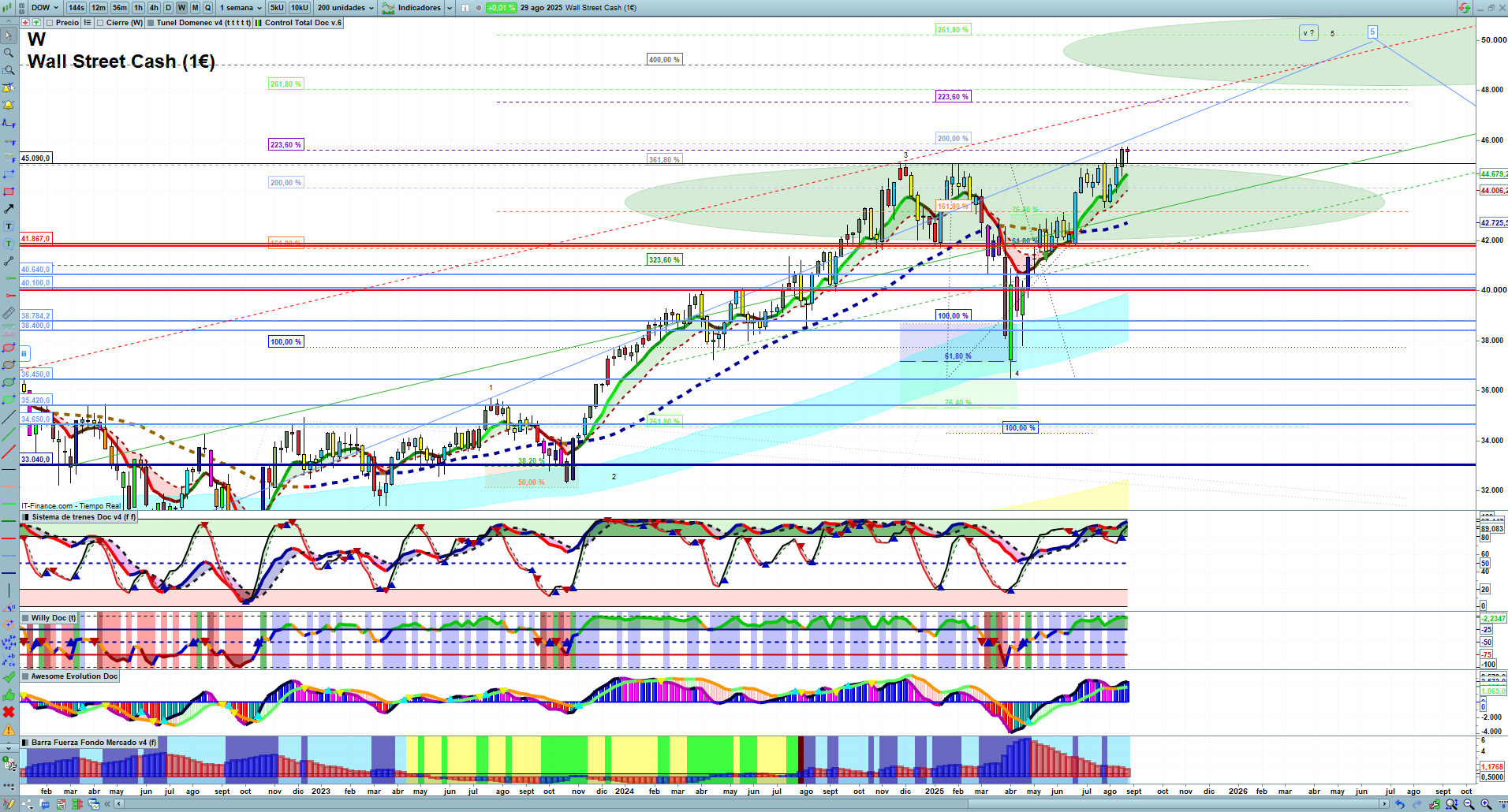Open the Sistema de trenes Doc v4 label
This screenshot has height=812, width=1508.
pyautogui.click(x=79, y=517)
